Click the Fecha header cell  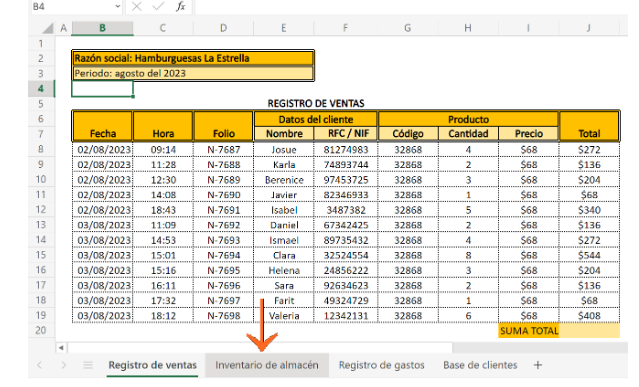point(102,126)
